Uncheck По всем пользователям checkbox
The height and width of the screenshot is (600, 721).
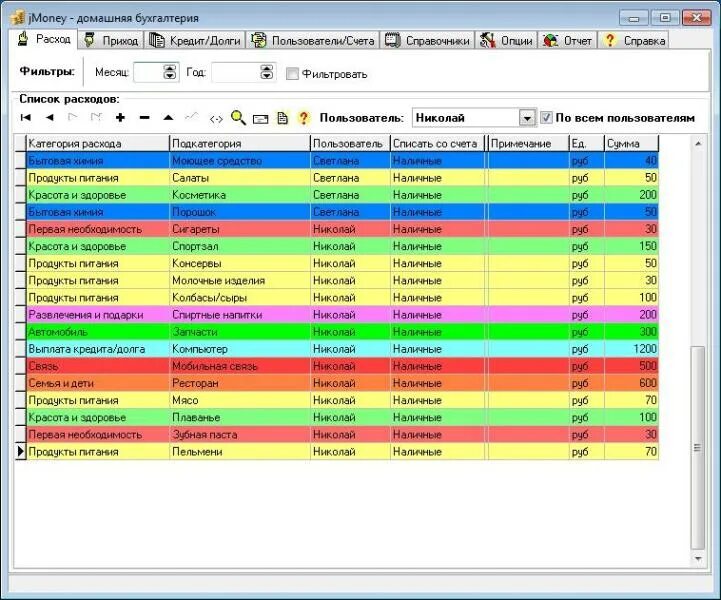click(x=546, y=118)
